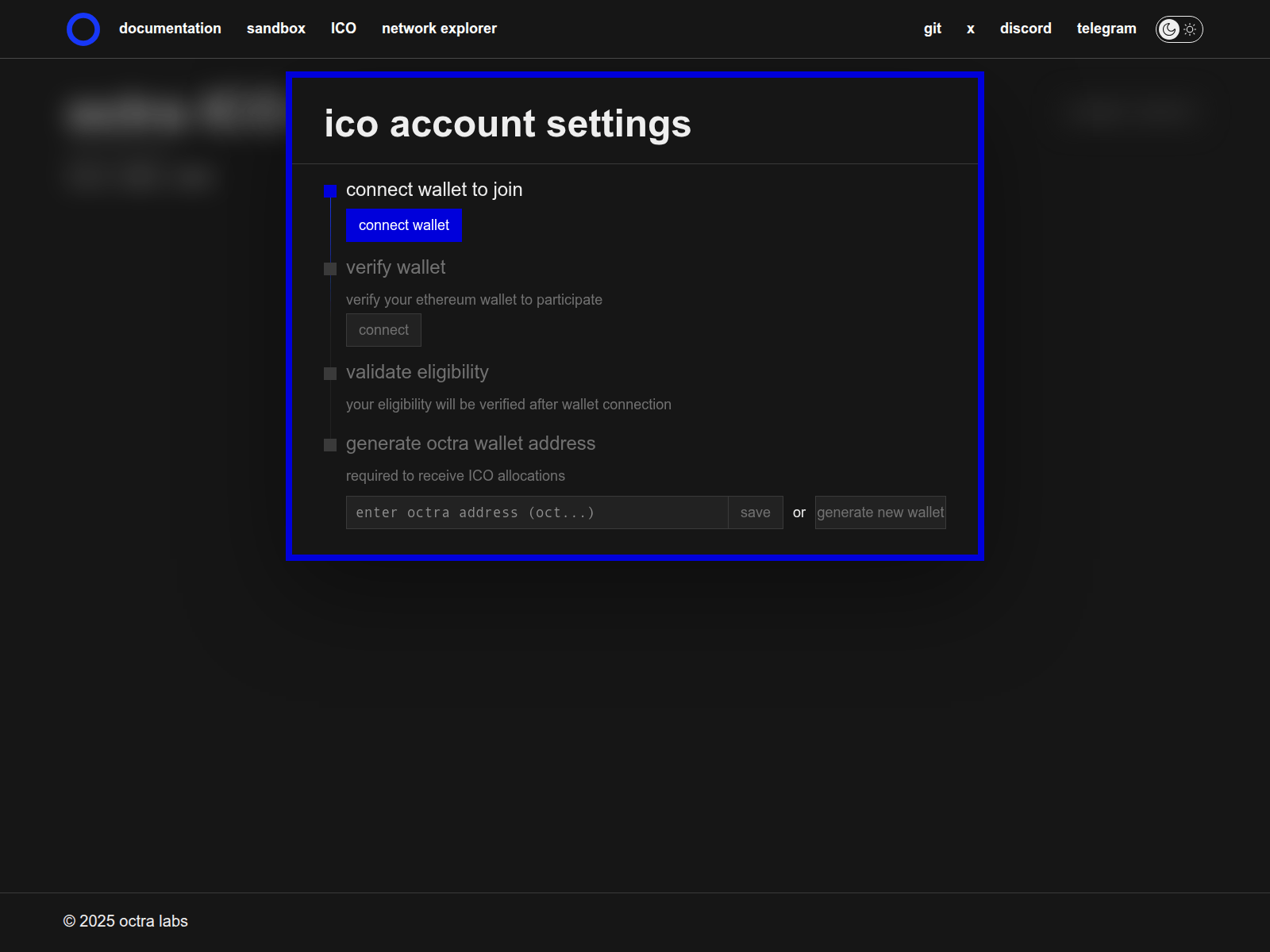Open the telegram link
The image size is (1270, 952).
[x=1106, y=29]
